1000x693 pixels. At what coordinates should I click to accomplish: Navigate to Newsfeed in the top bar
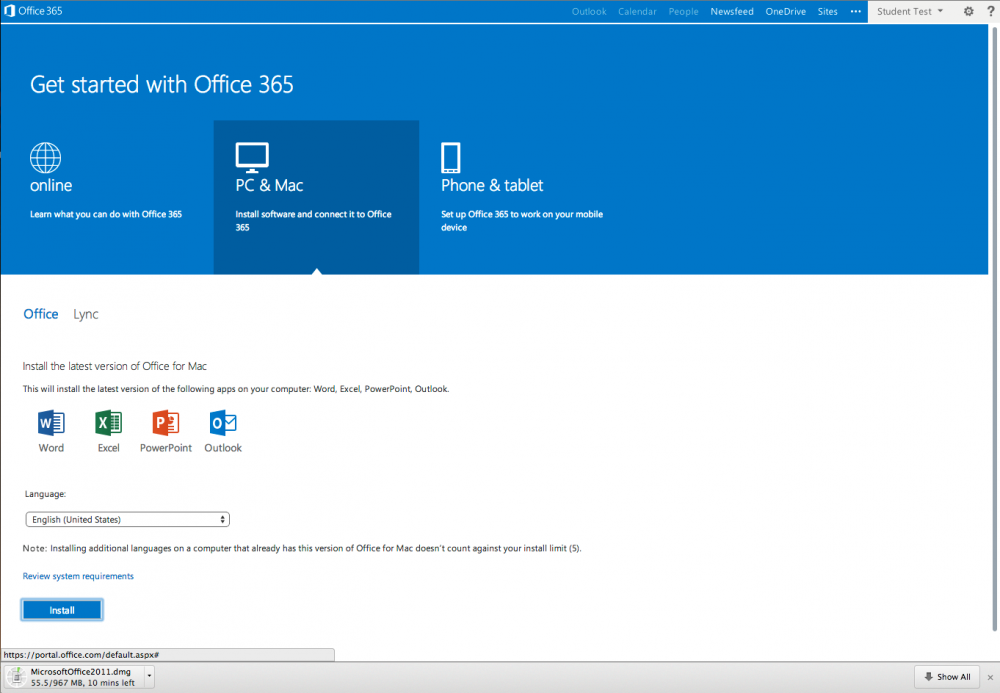(731, 11)
